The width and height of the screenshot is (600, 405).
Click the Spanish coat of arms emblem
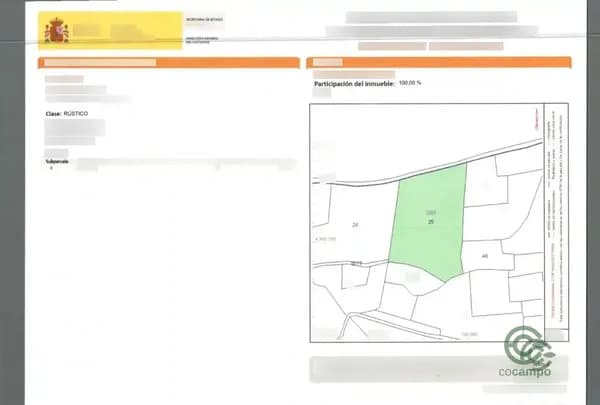(x=57, y=31)
